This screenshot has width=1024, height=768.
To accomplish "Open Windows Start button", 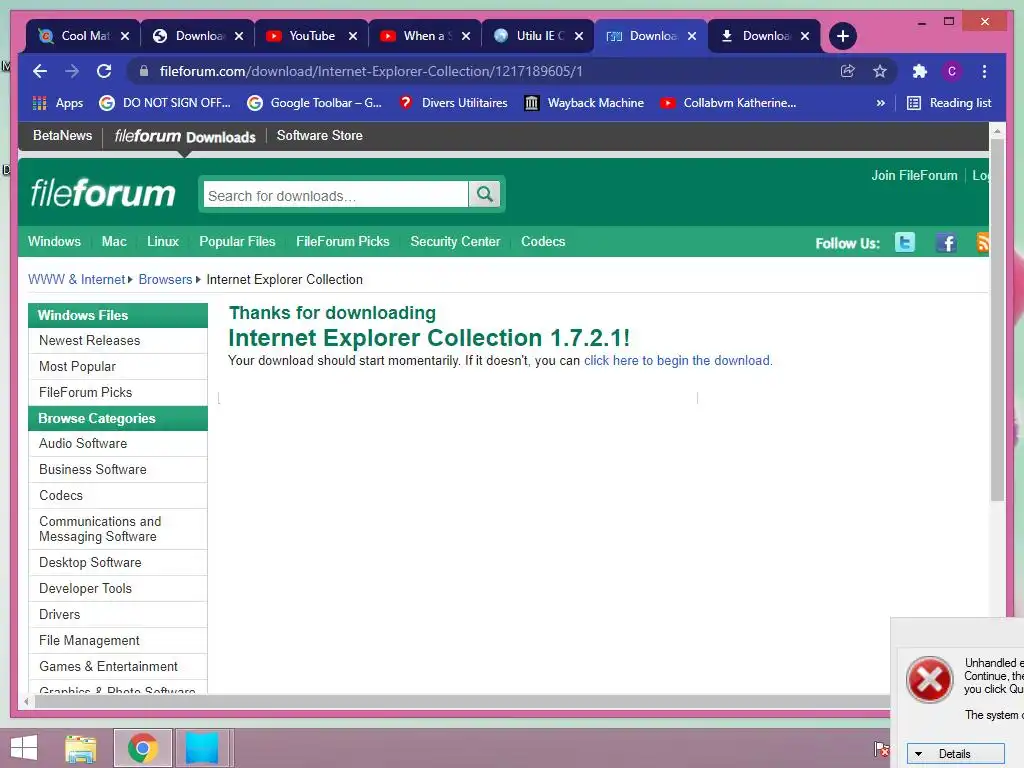I will tap(24, 748).
